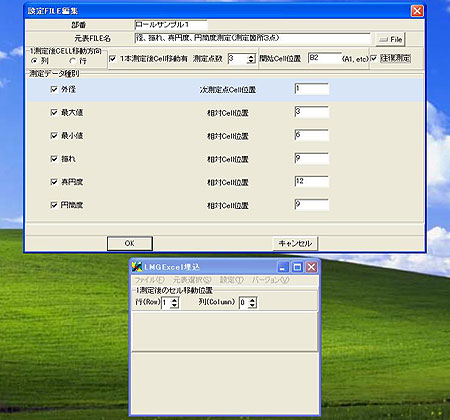Click the 相対Cell位置 field for 円筒度
The image size is (450, 420).
tap(312, 205)
